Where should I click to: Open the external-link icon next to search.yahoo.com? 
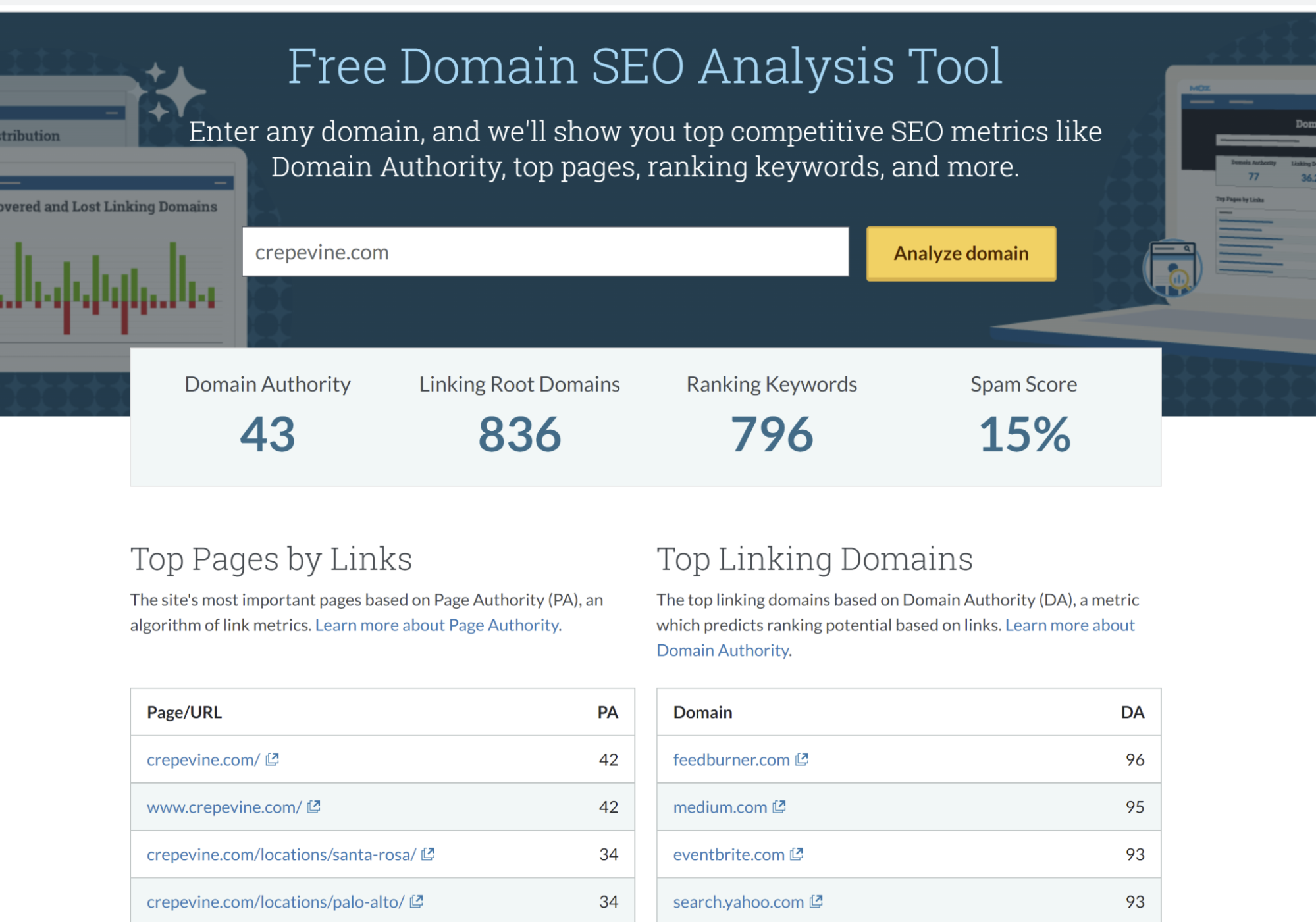[816, 902]
